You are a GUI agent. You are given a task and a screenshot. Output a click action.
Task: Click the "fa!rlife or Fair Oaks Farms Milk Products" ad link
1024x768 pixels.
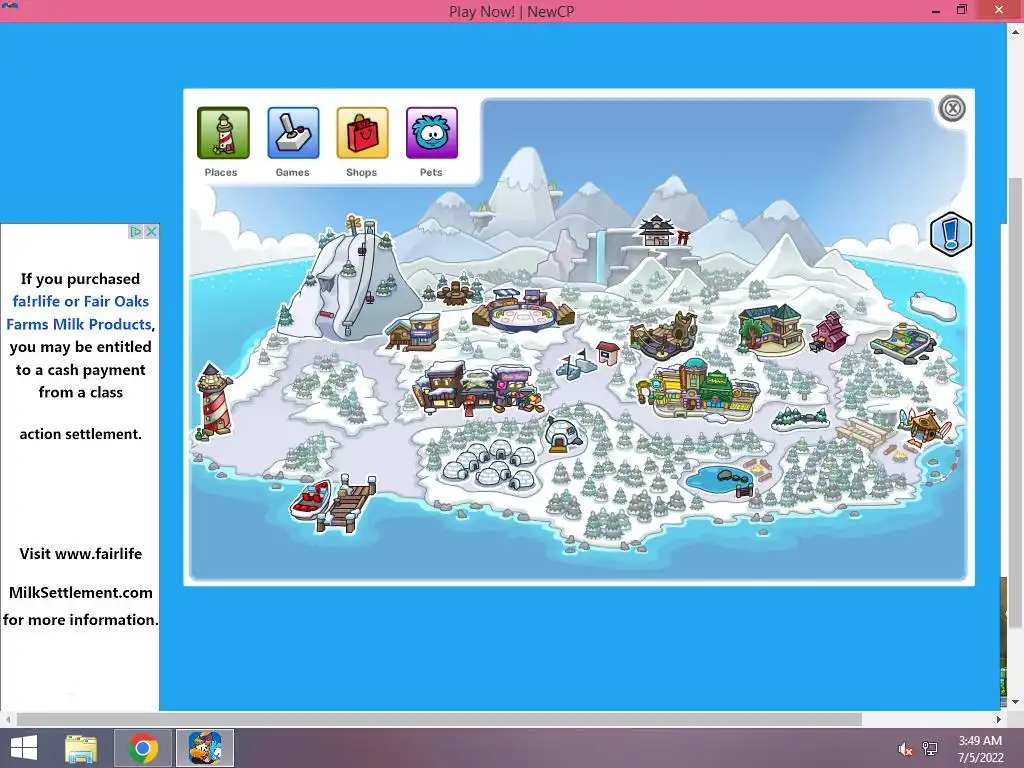78,313
